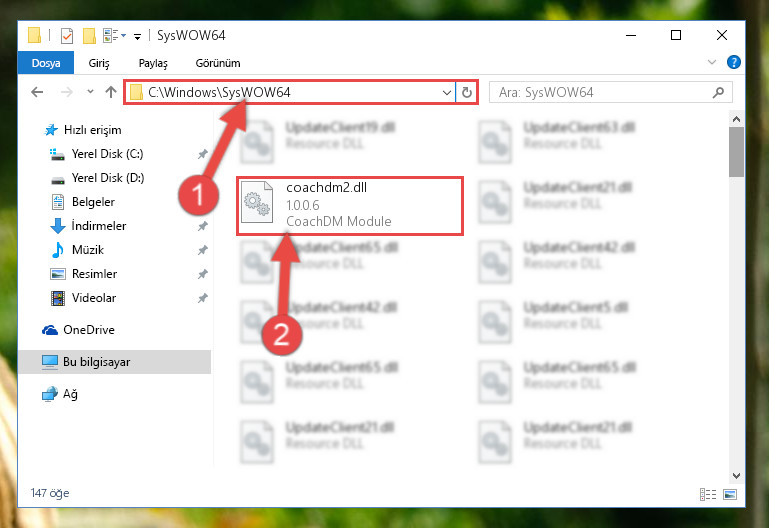The height and width of the screenshot is (528, 769).
Task: Go up one folder level
Action: [111, 92]
